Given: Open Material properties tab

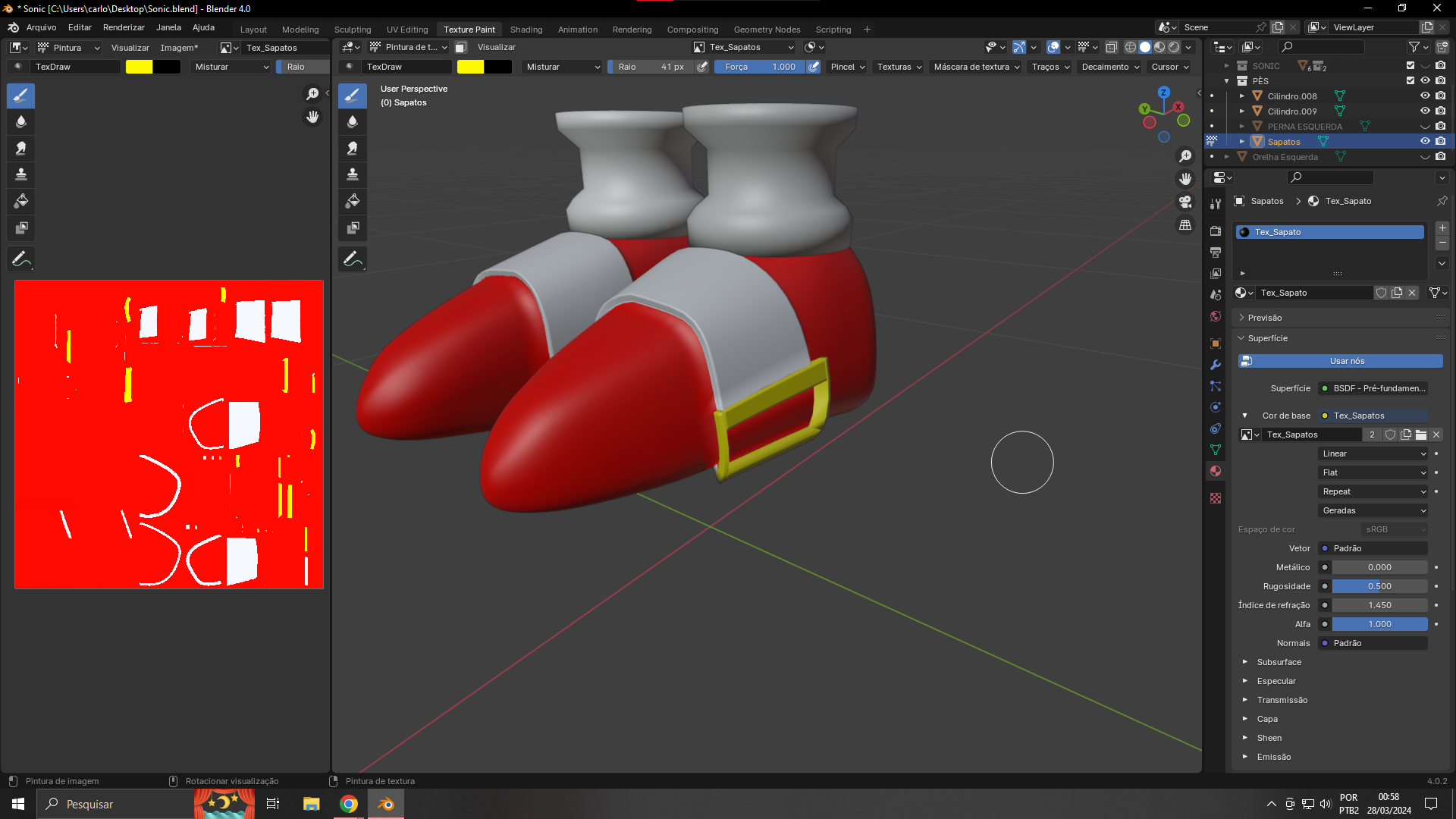Looking at the screenshot, I should coord(1216,471).
